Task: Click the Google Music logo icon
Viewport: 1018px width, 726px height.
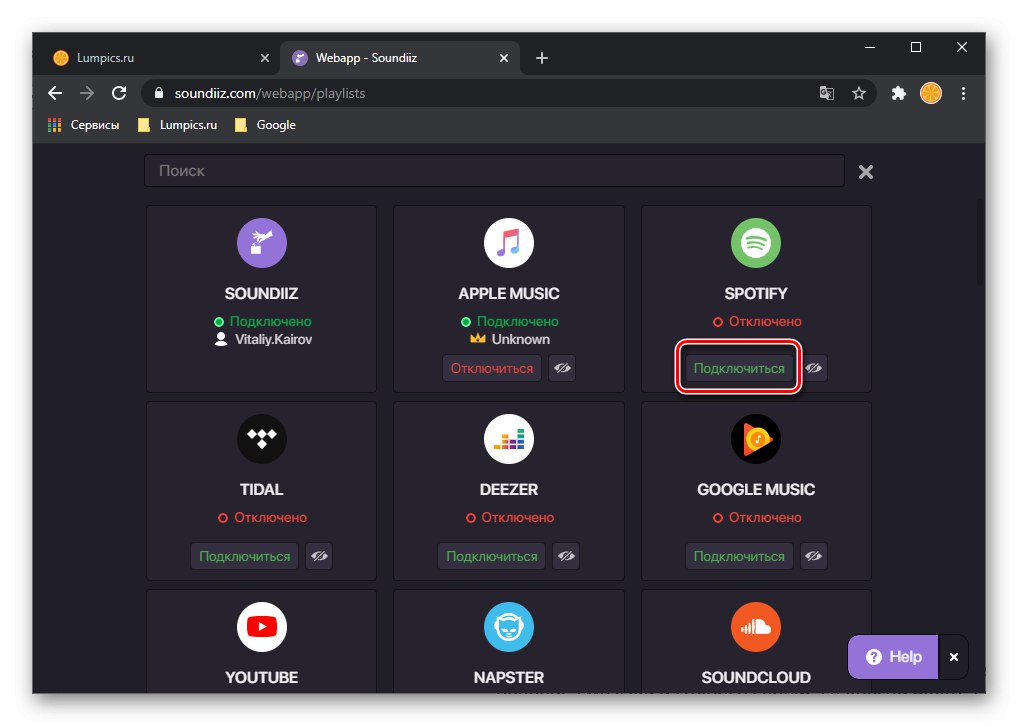Action: tap(756, 439)
